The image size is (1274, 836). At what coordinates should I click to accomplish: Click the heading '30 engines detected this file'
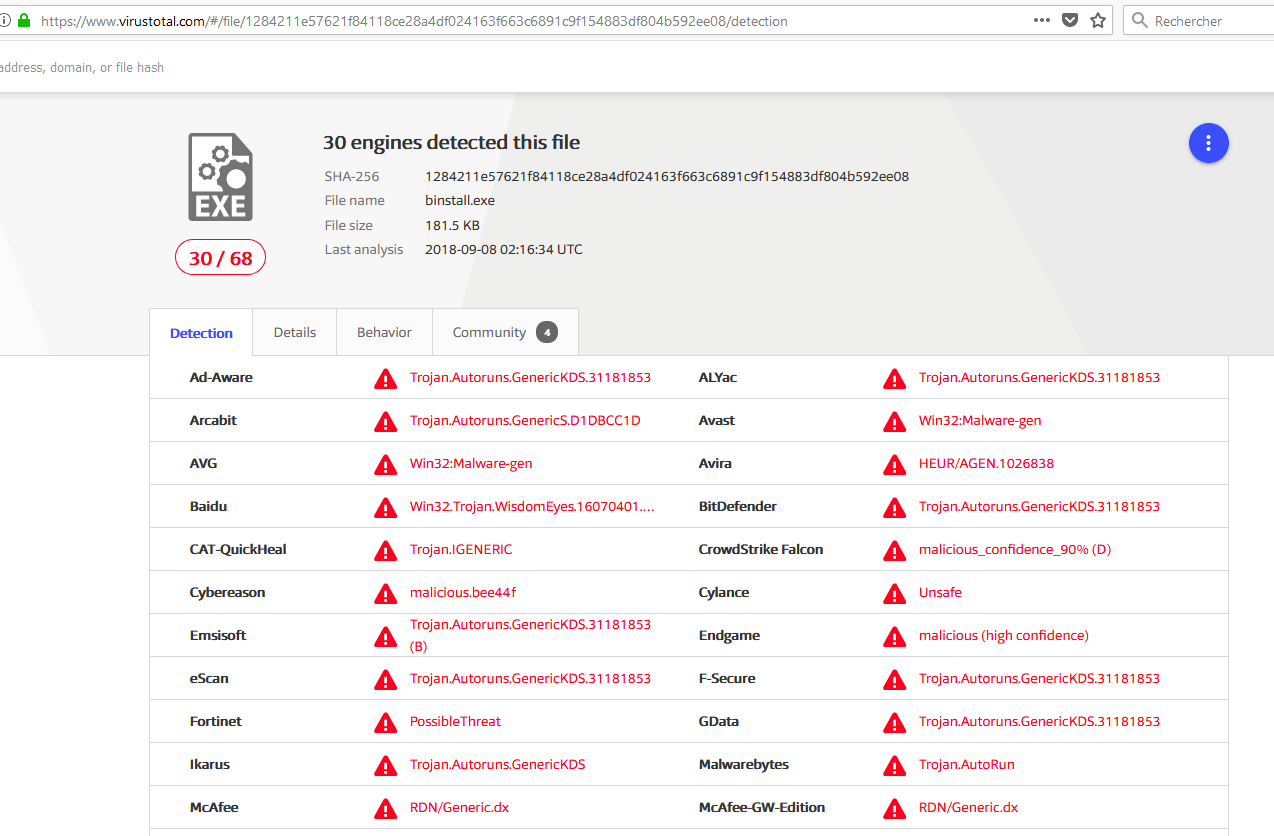coord(451,142)
